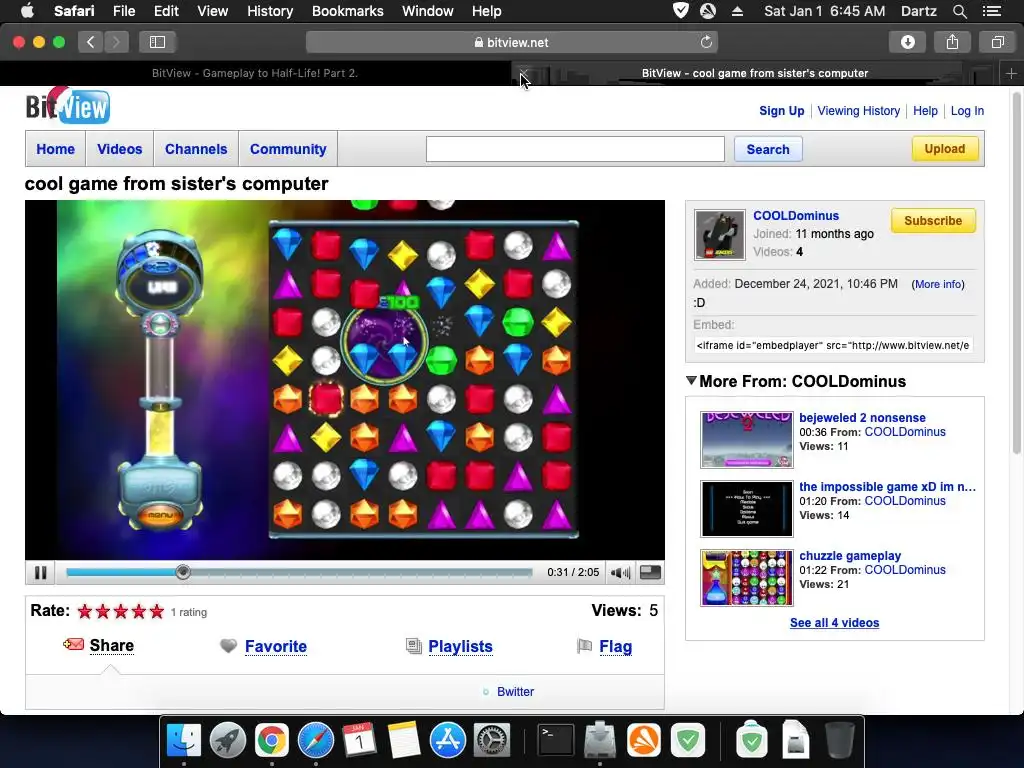Open the Channels nav tab
The image size is (1024, 768).
click(x=196, y=149)
